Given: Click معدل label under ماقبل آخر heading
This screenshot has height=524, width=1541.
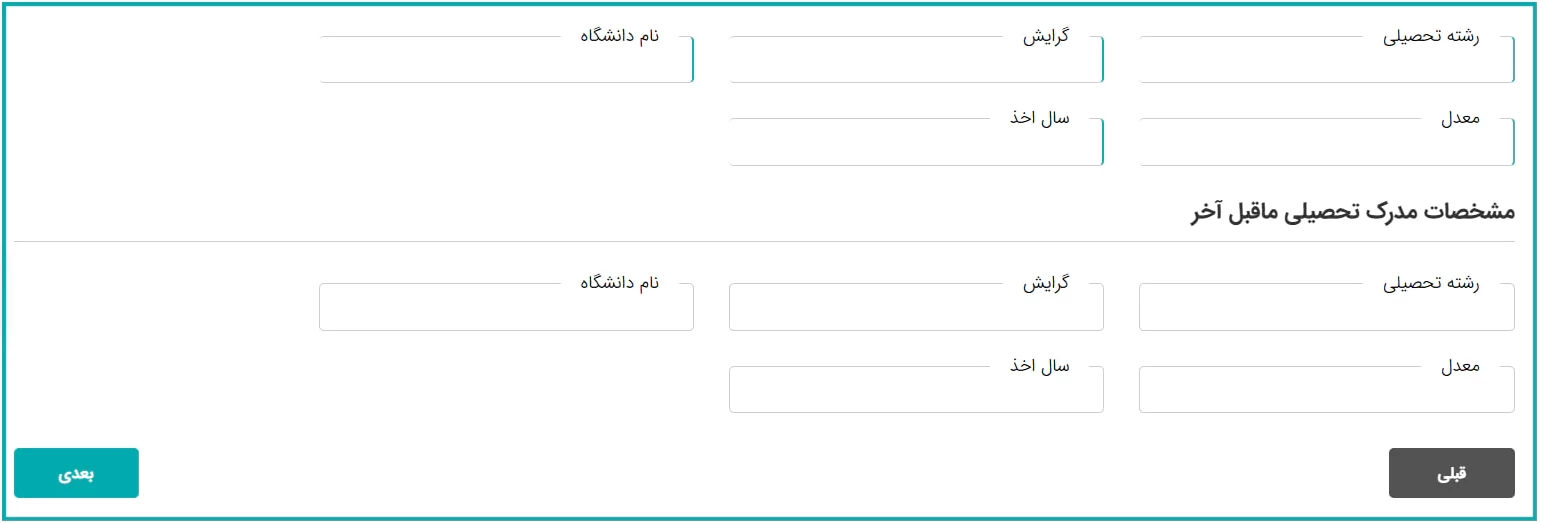Looking at the screenshot, I should (1460, 366).
